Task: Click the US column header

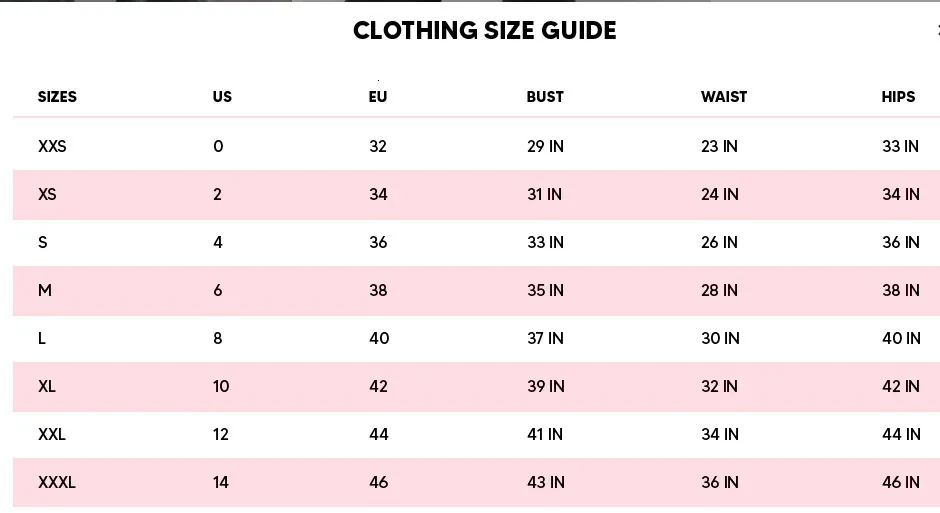Action: tap(222, 97)
